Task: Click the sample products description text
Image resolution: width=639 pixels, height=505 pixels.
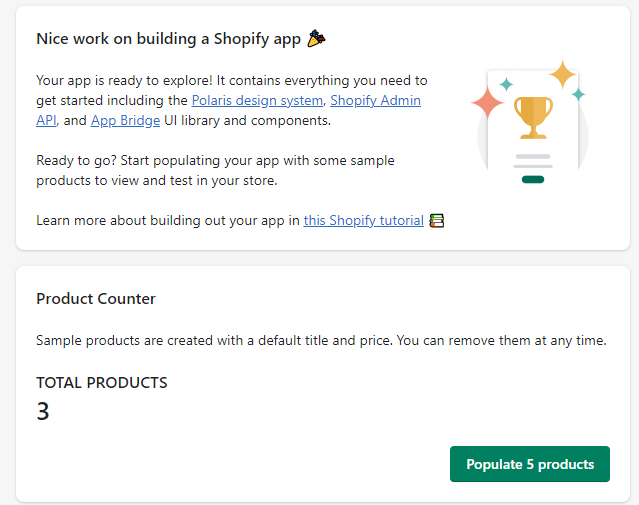Action: (321, 340)
